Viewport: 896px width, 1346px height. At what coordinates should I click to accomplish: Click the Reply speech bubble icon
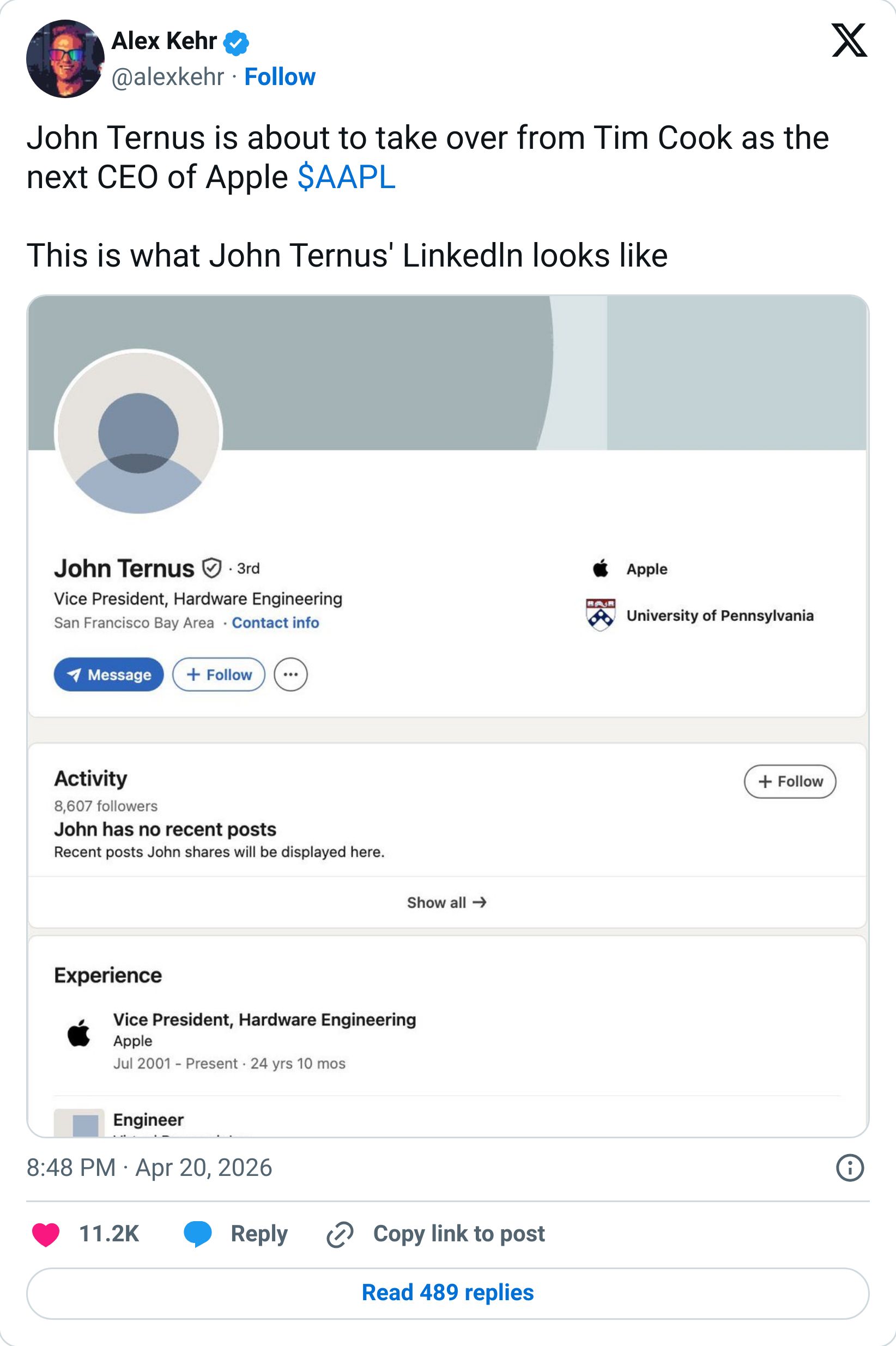(x=198, y=1234)
